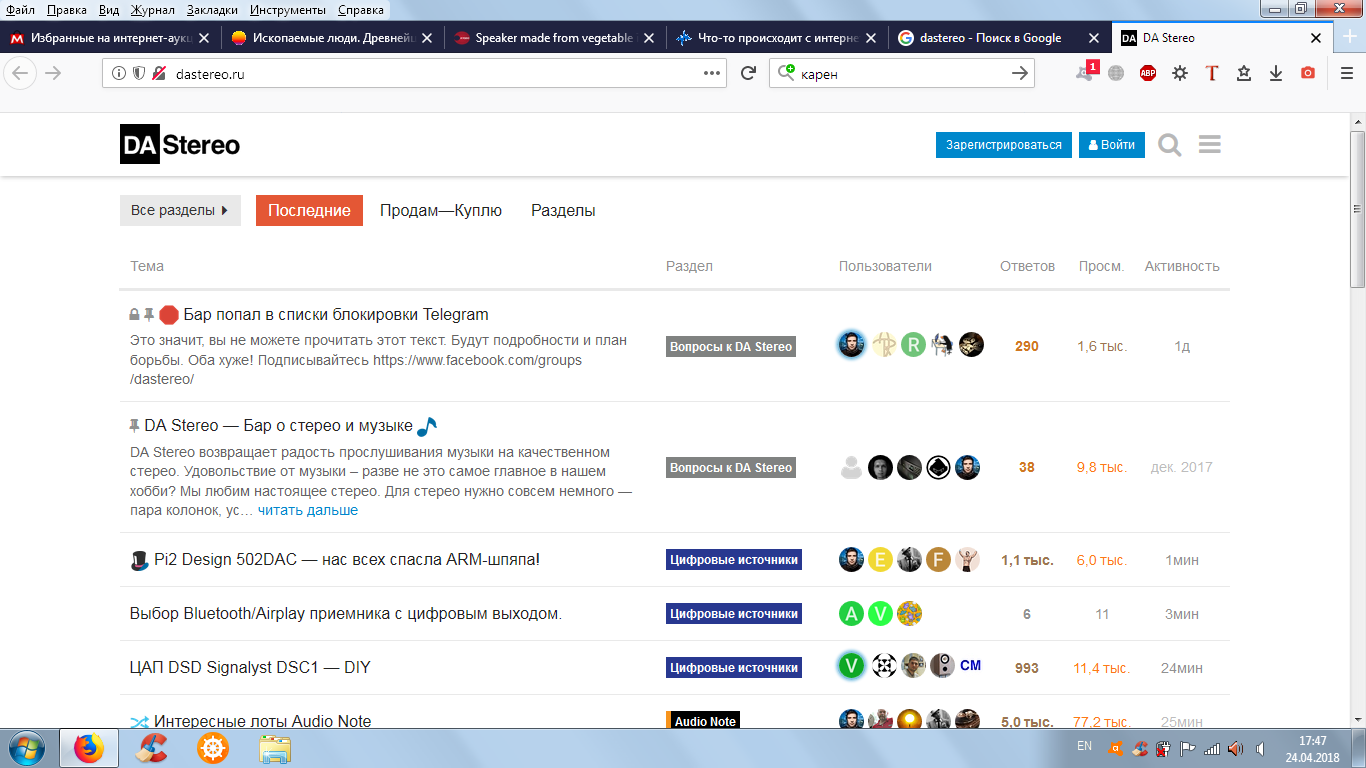The image size is (1366, 768).
Task: Open Firefox from the Windows taskbar
Action: tap(89, 748)
